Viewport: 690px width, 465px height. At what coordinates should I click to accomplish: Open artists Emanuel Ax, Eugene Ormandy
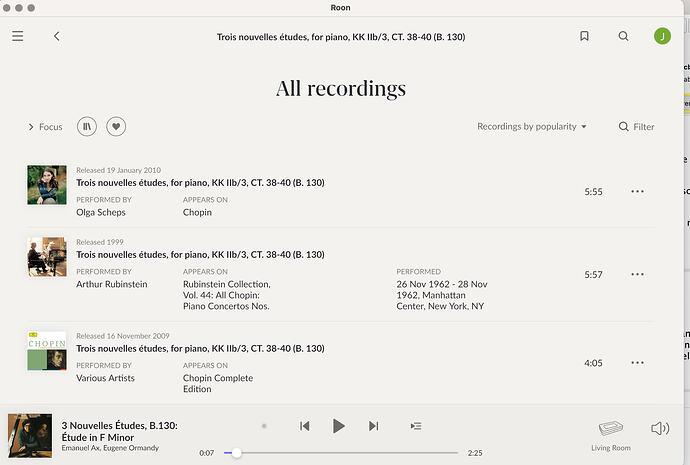110,448
